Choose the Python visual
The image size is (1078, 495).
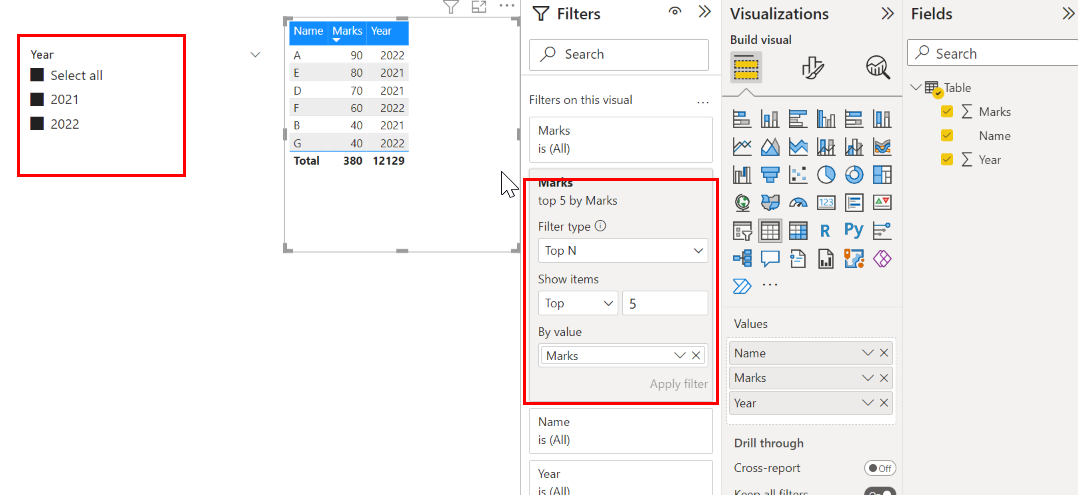[x=854, y=231]
